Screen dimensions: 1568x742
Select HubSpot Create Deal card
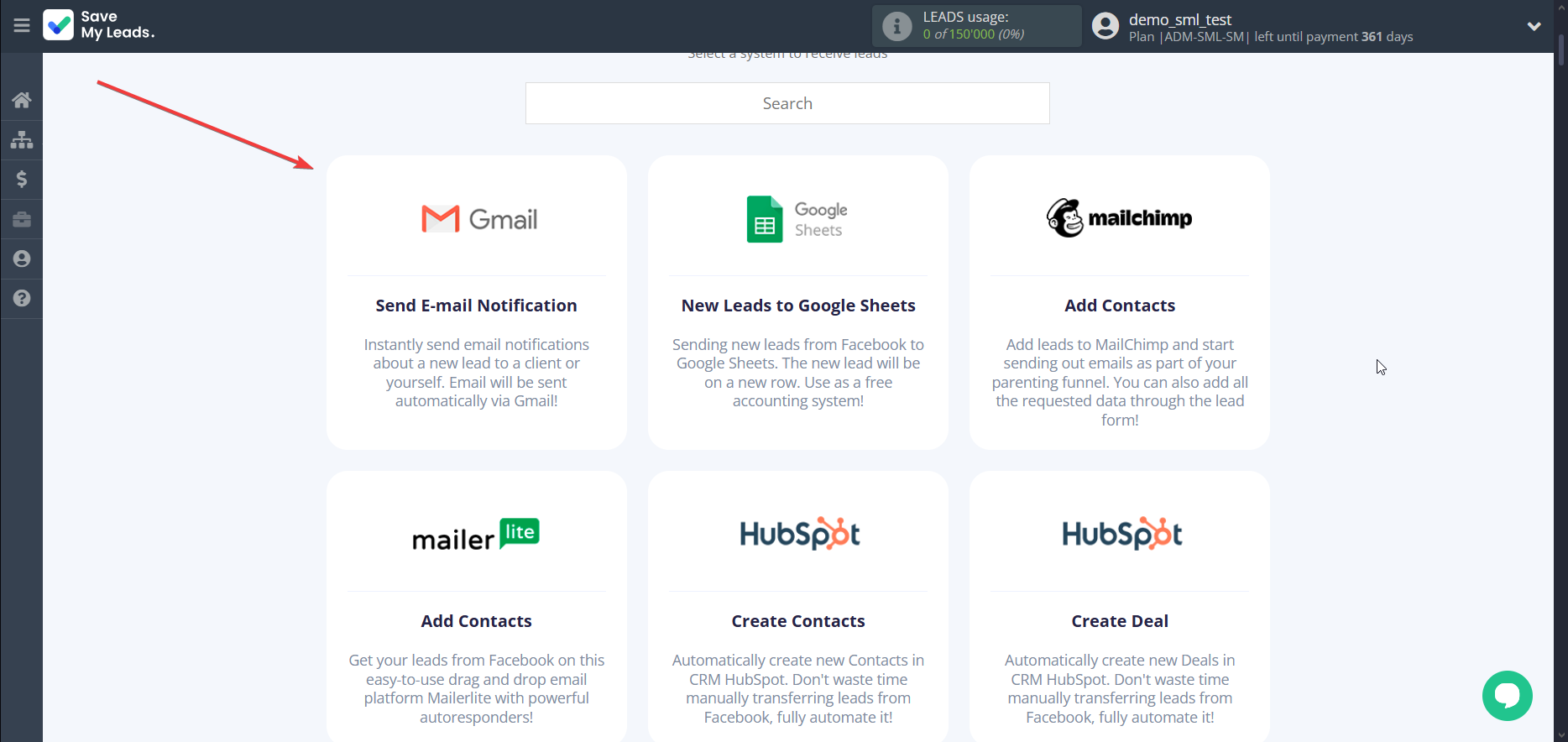(x=1119, y=604)
